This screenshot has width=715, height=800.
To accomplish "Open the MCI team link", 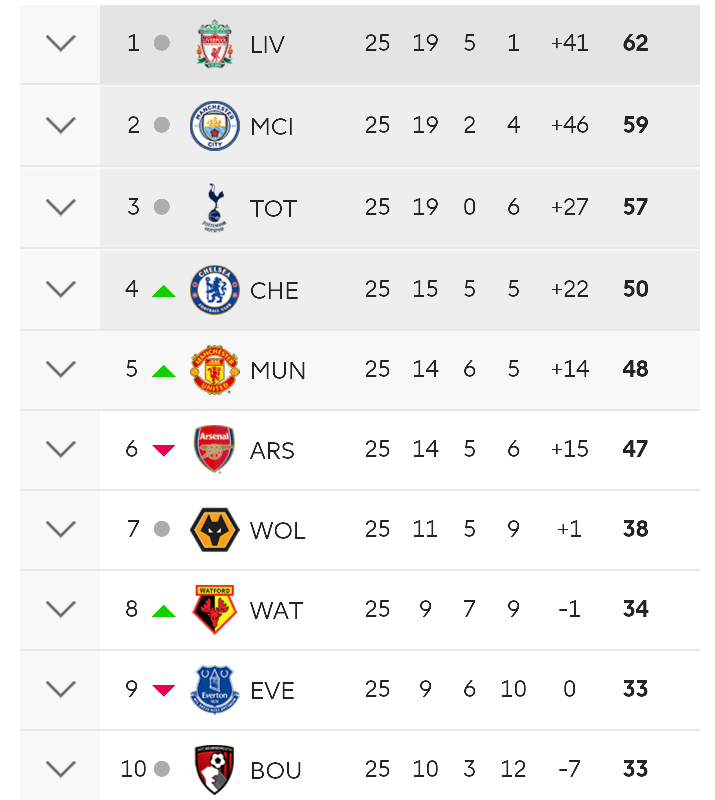I will pos(272,127).
